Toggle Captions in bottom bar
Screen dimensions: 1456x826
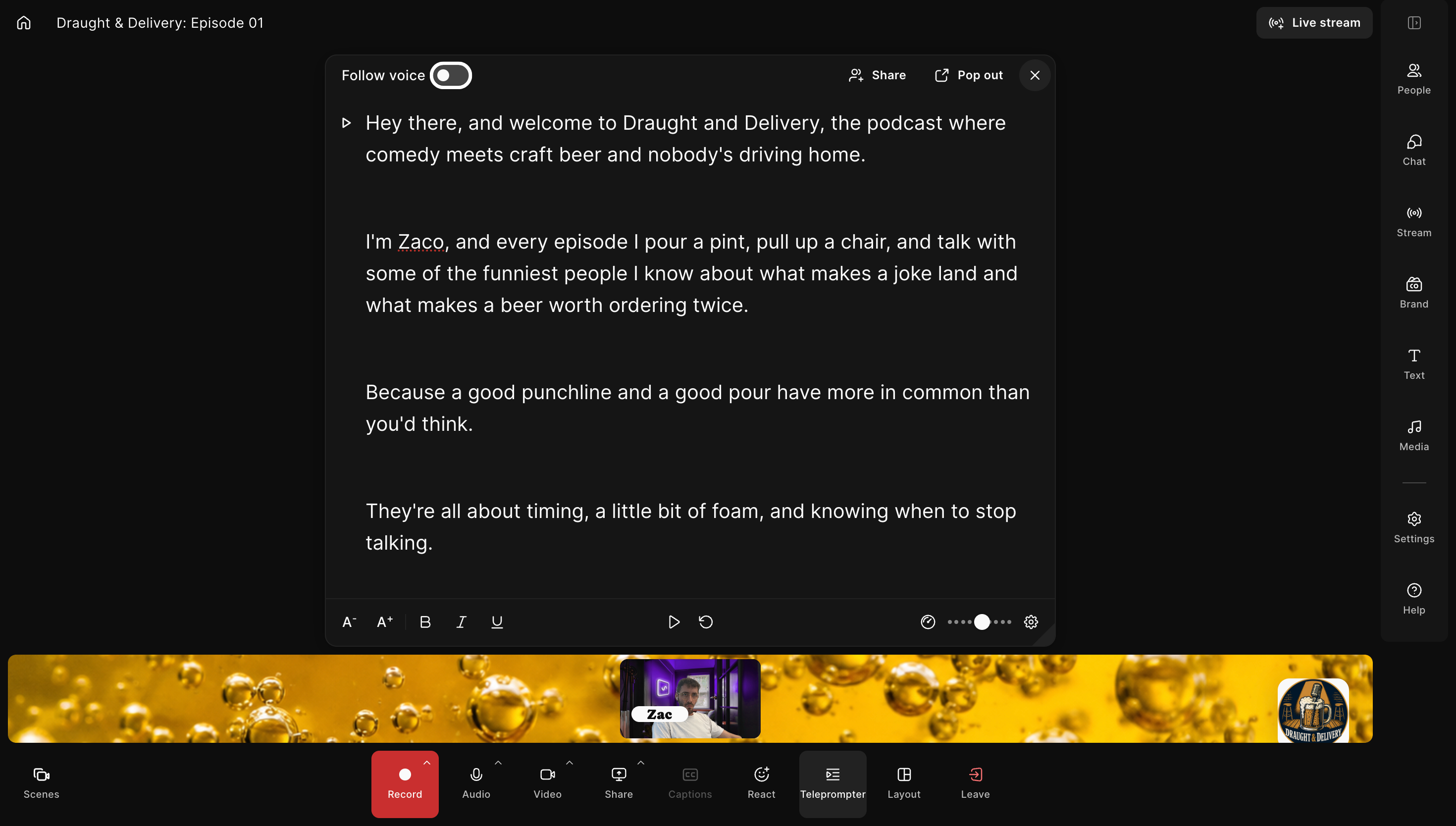(x=690, y=783)
